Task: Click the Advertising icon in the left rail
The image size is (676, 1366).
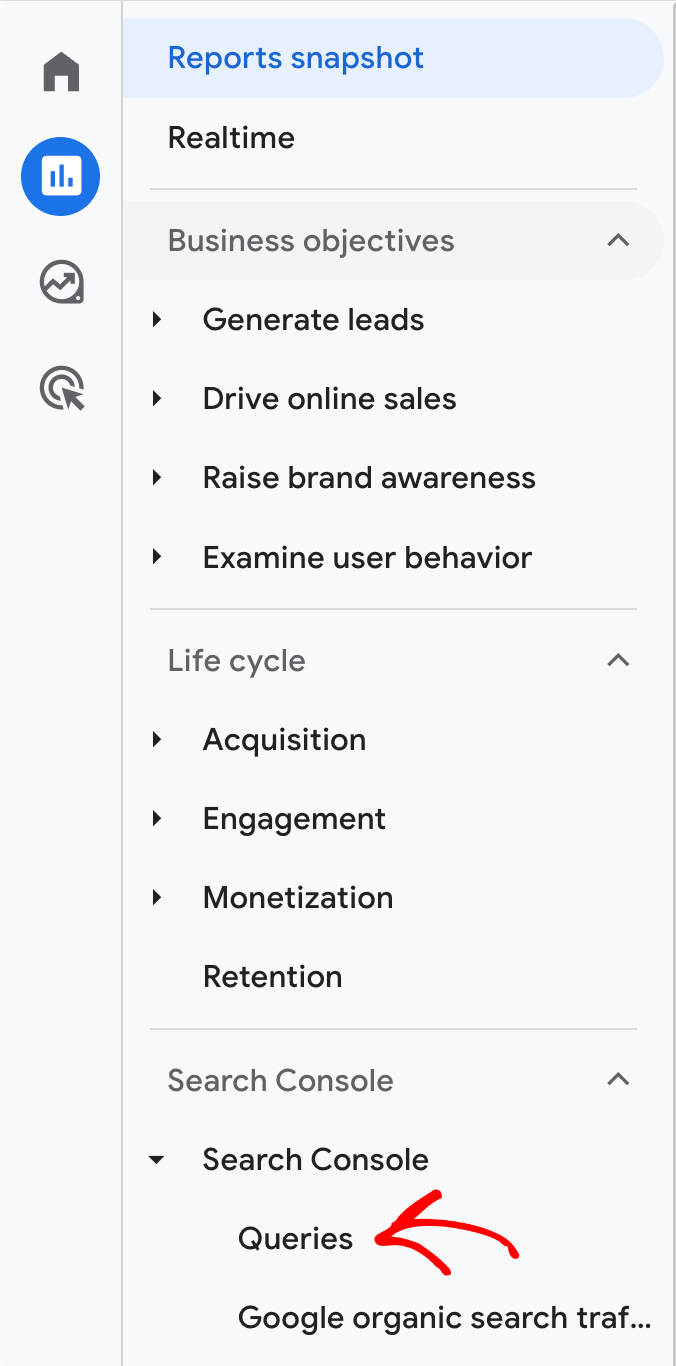Action: 61,388
